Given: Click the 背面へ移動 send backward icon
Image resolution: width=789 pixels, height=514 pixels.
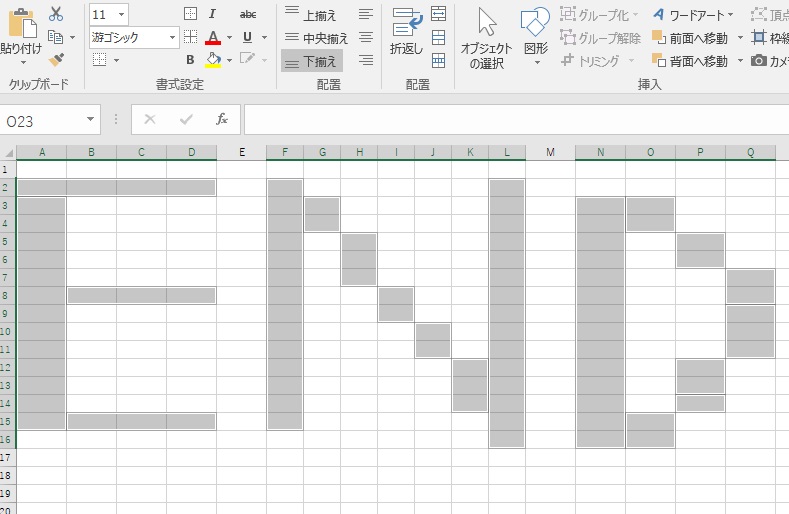Looking at the screenshot, I should tap(659, 60).
